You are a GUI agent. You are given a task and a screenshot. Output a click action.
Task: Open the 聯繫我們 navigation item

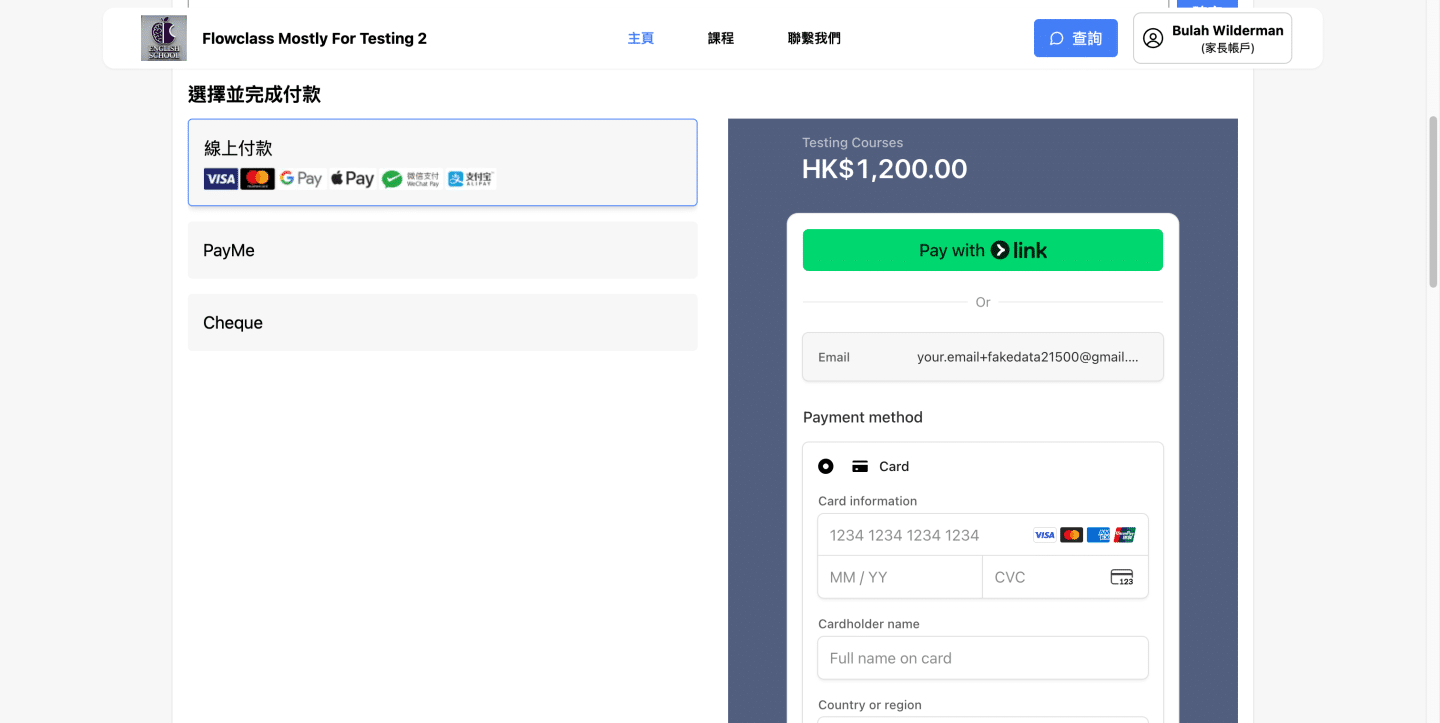[814, 38]
